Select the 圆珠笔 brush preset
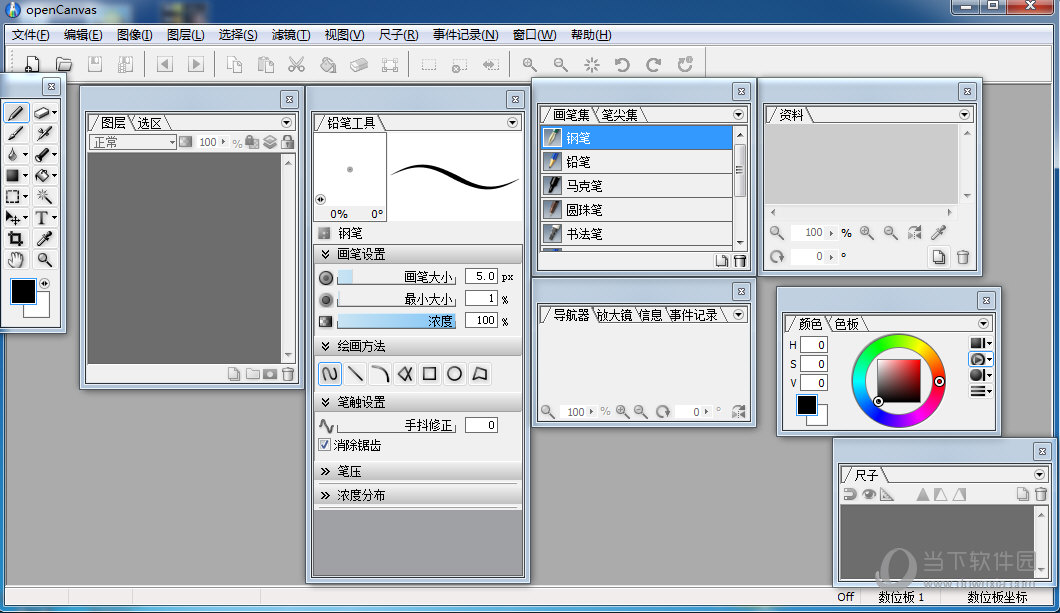The width and height of the screenshot is (1060, 613). click(x=636, y=210)
